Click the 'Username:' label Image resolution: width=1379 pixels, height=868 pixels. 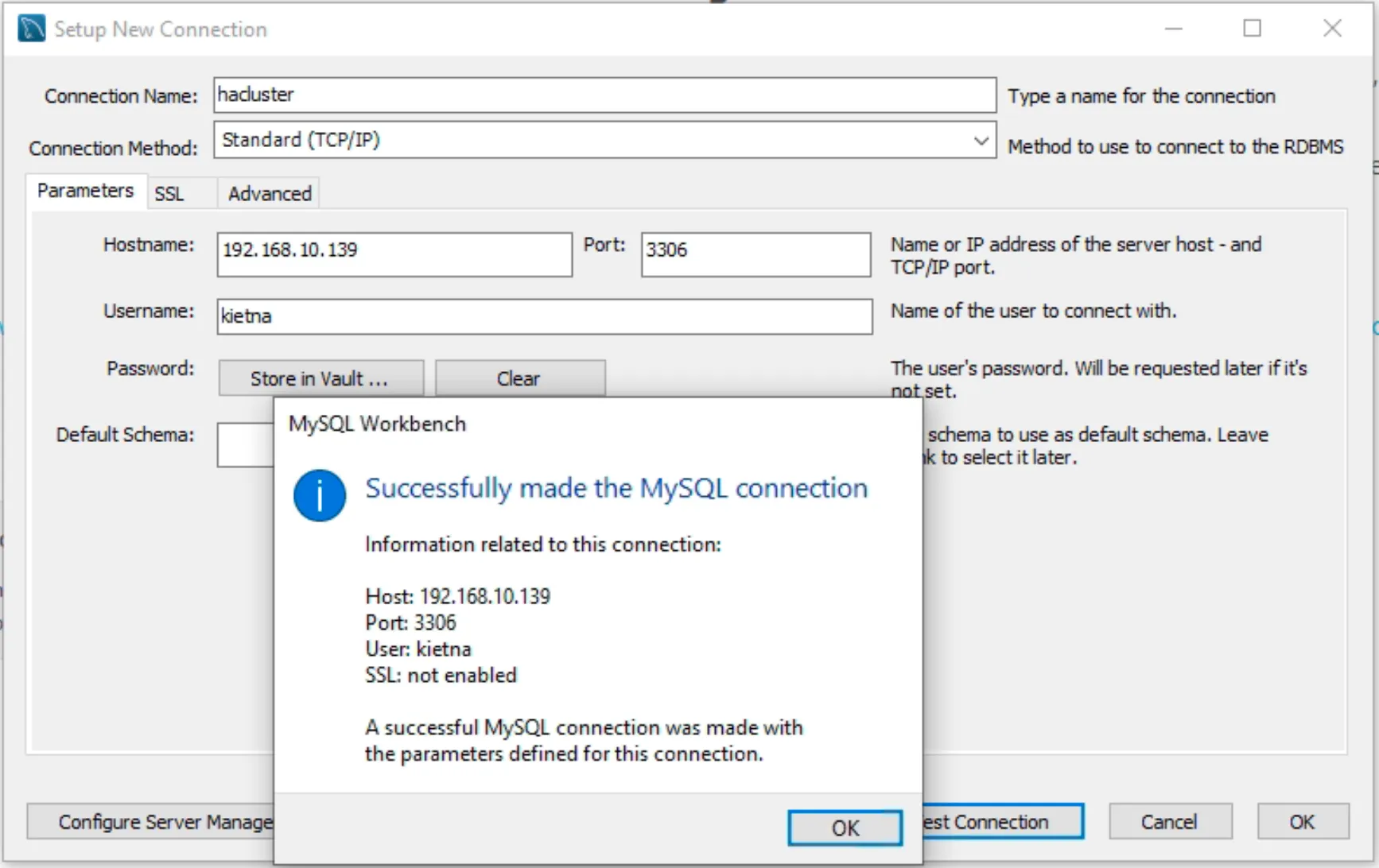(x=149, y=311)
